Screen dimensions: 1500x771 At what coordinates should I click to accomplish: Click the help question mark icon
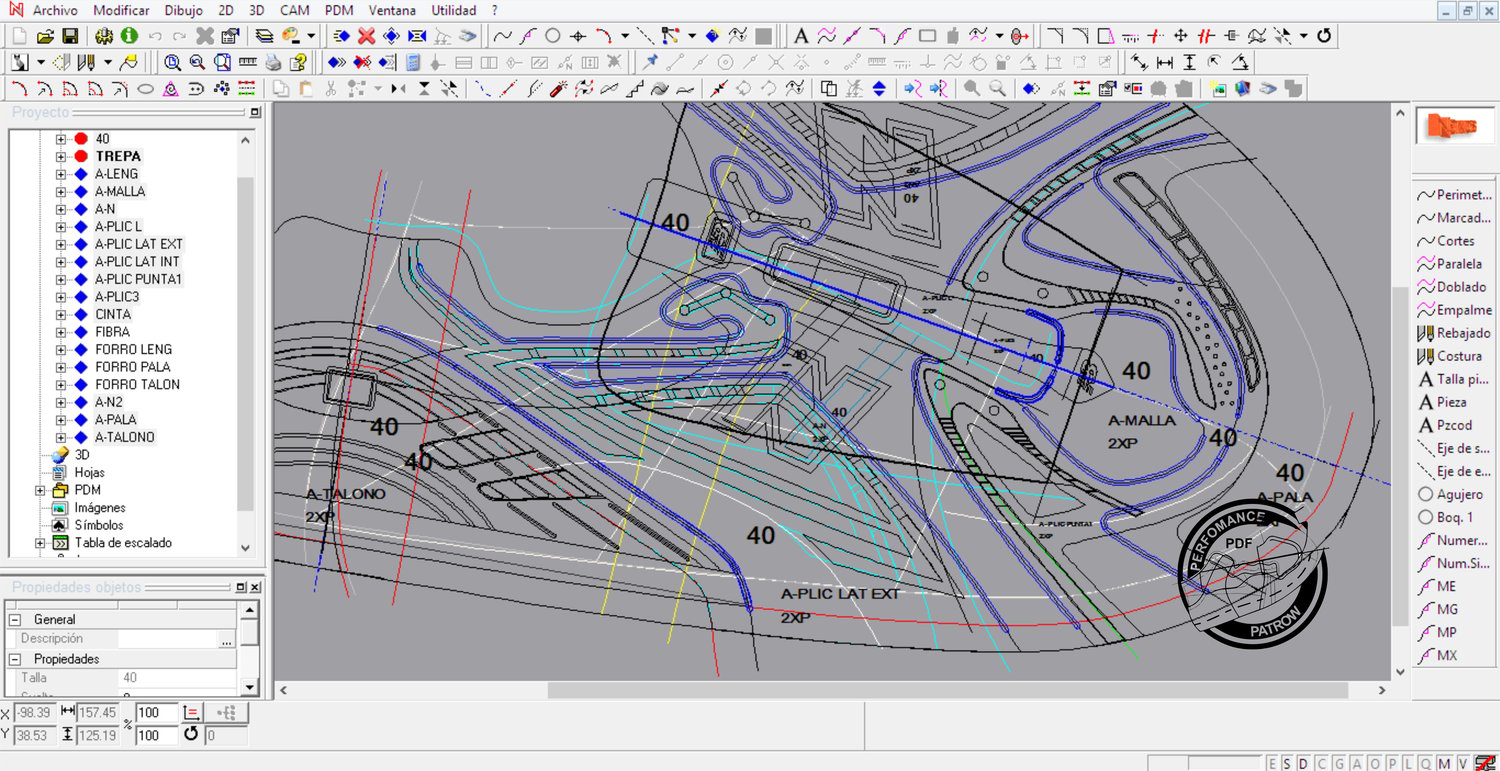click(x=297, y=62)
